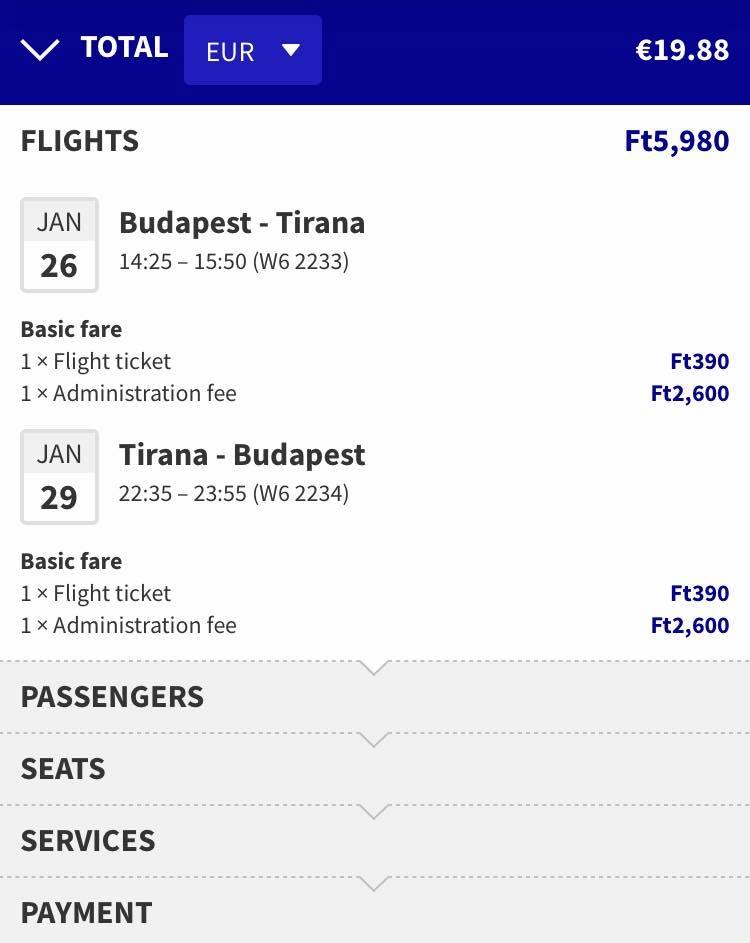Click the total price €19.88
The height and width of the screenshot is (943, 750).
pyautogui.click(x=682, y=50)
